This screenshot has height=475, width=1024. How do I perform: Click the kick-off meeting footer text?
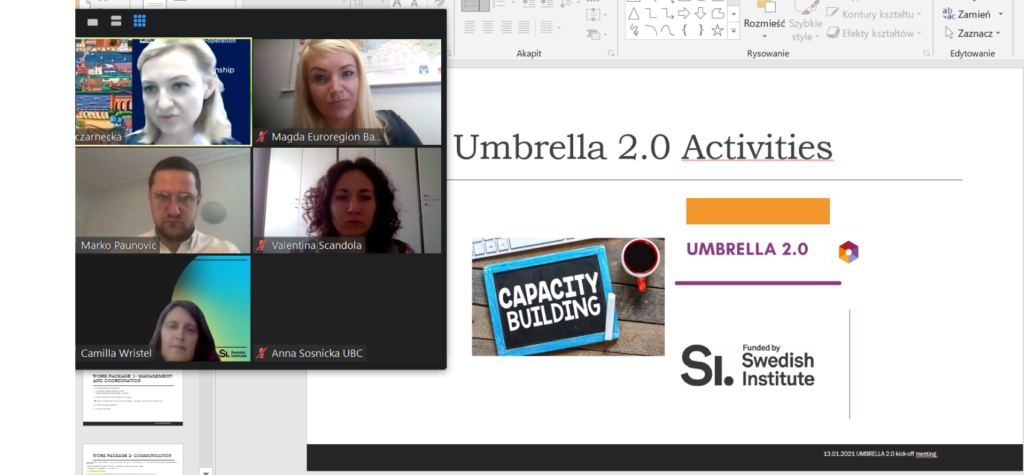[x=880, y=453]
